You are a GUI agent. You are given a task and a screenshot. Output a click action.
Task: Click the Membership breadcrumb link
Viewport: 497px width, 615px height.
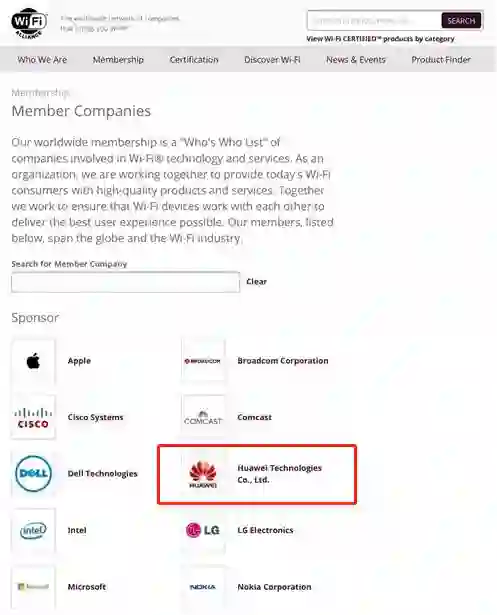point(40,93)
